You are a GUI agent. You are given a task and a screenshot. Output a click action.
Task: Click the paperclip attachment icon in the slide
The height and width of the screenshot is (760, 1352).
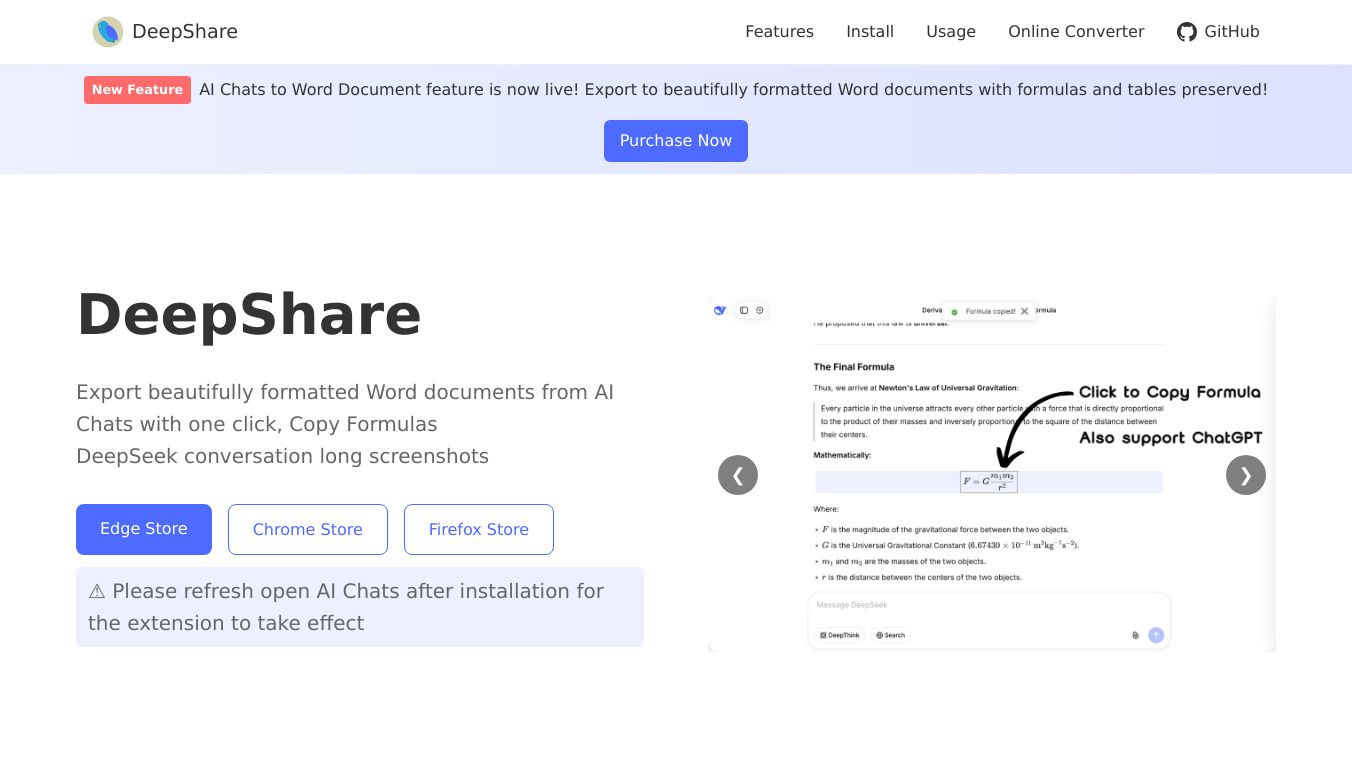point(1135,635)
